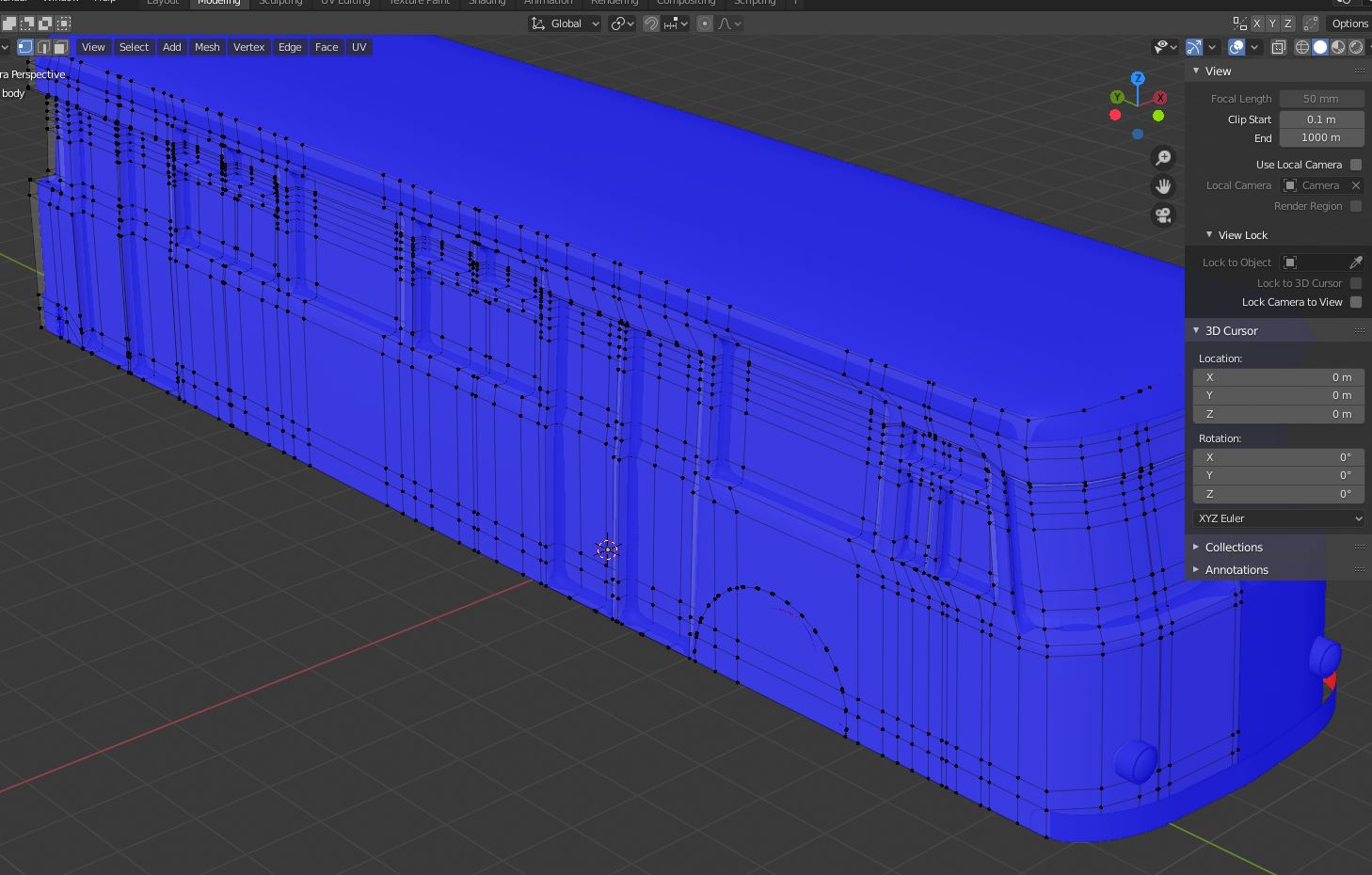Open the Mesh menu
The image size is (1372, 875).
[207, 47]
